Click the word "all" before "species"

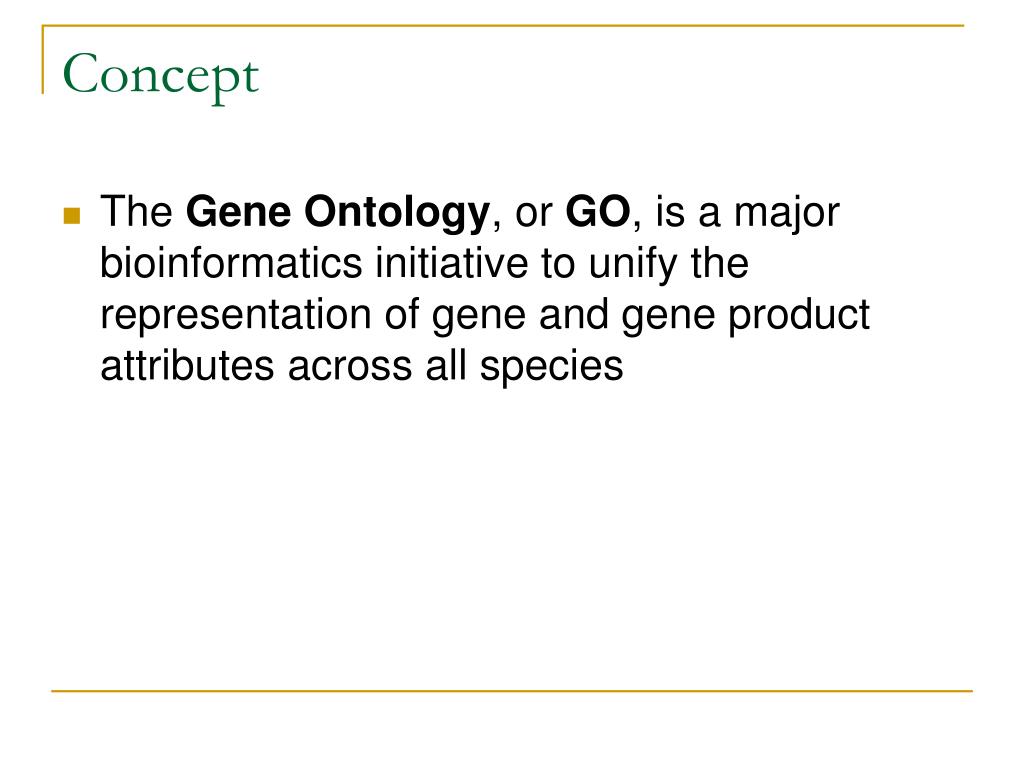[446, 365]
